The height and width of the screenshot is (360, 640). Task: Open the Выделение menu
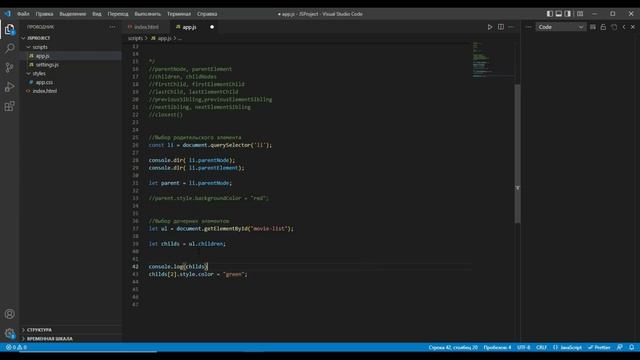(73, 14)
